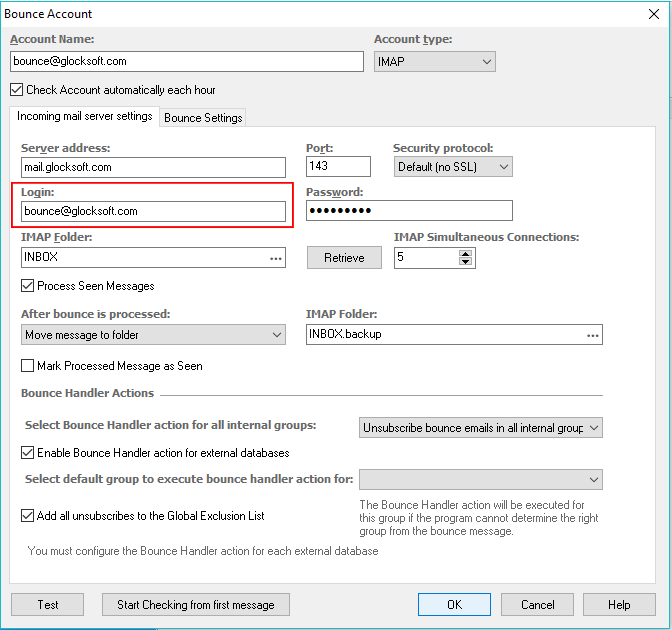The height and width of the screenshot is (630, 672).
Task: Click the Test button
Action: click(x=48, y=605)
